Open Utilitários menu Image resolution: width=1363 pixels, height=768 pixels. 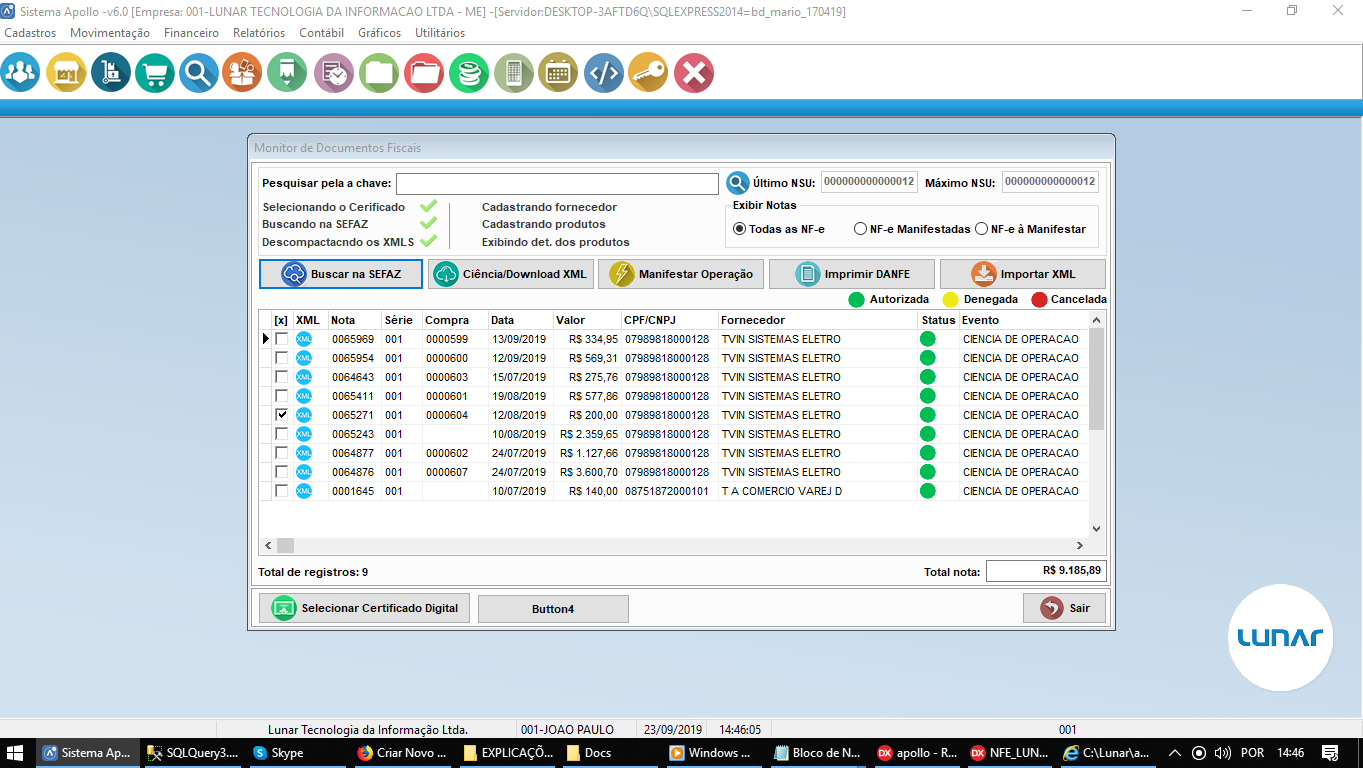coord(439,33)
